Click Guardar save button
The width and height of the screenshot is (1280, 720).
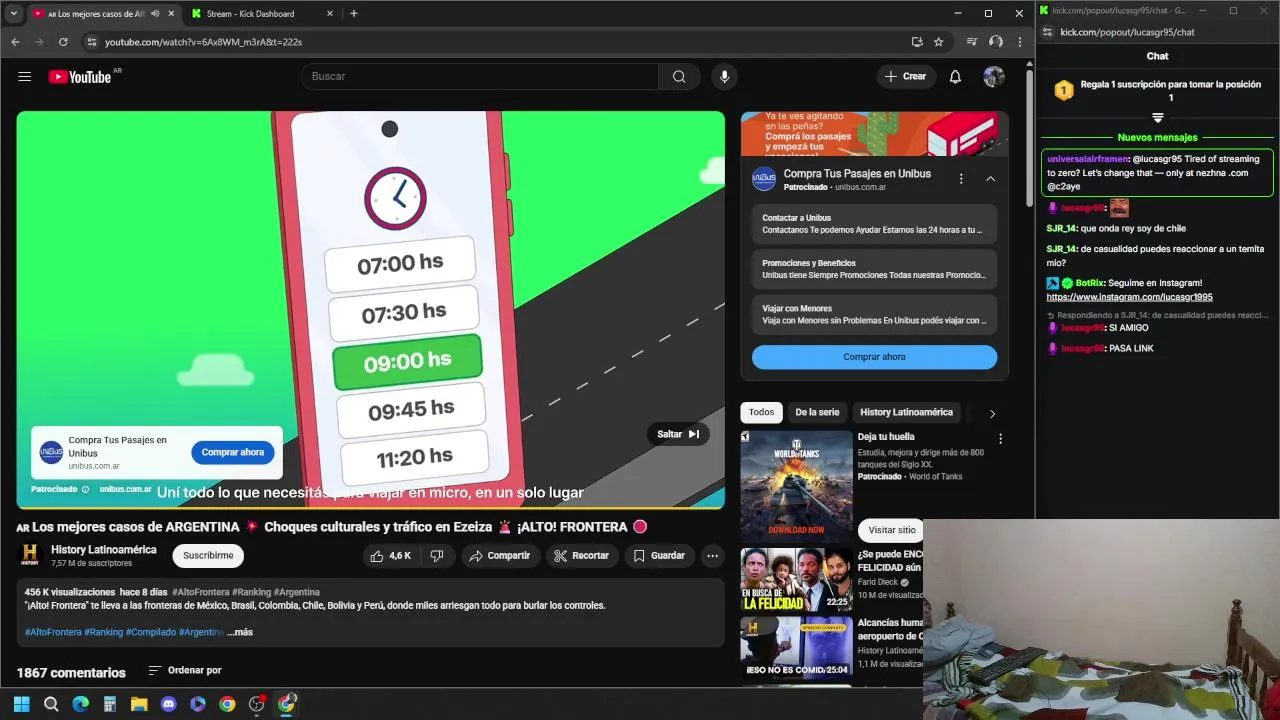(659, 556)
